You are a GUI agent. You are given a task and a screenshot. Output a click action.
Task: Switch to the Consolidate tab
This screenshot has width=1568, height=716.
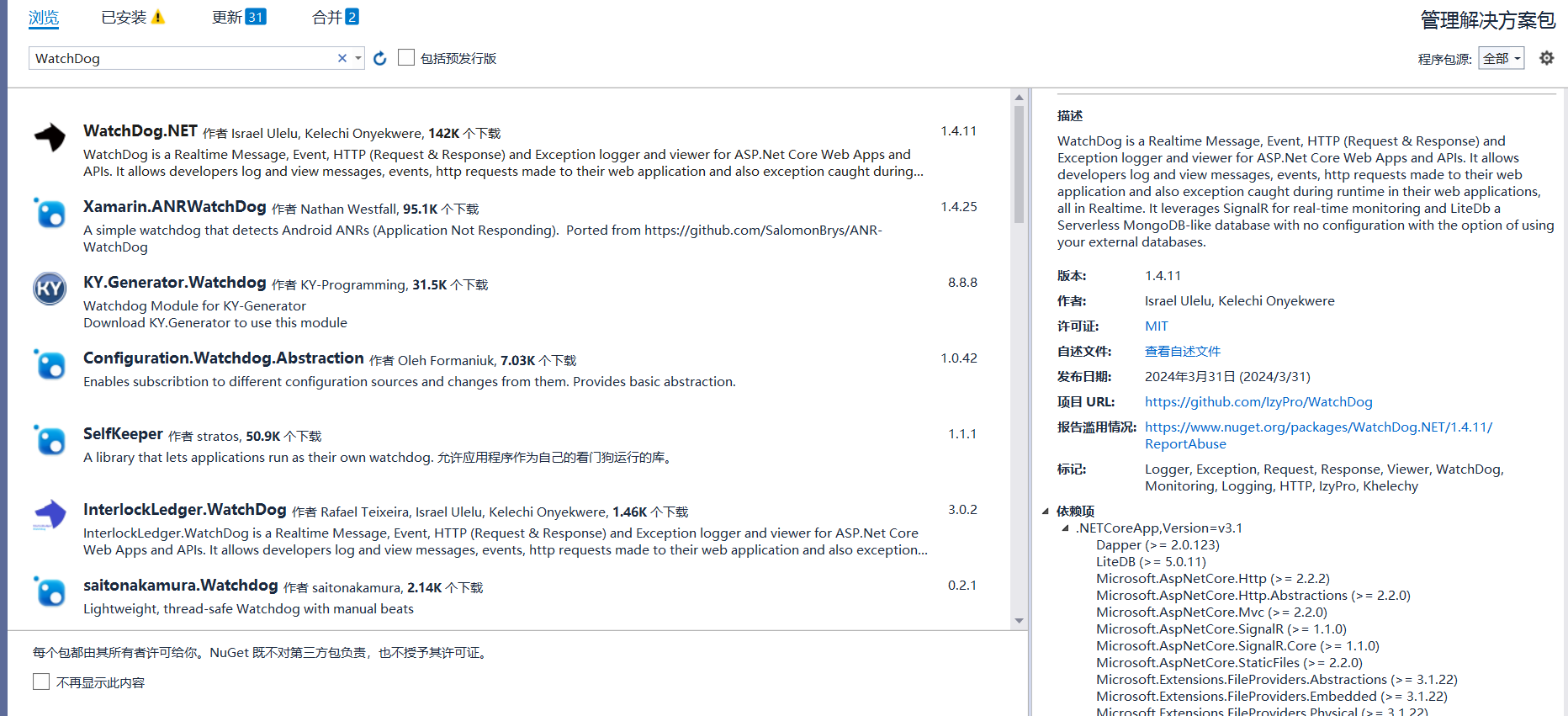tap(326, 18)
